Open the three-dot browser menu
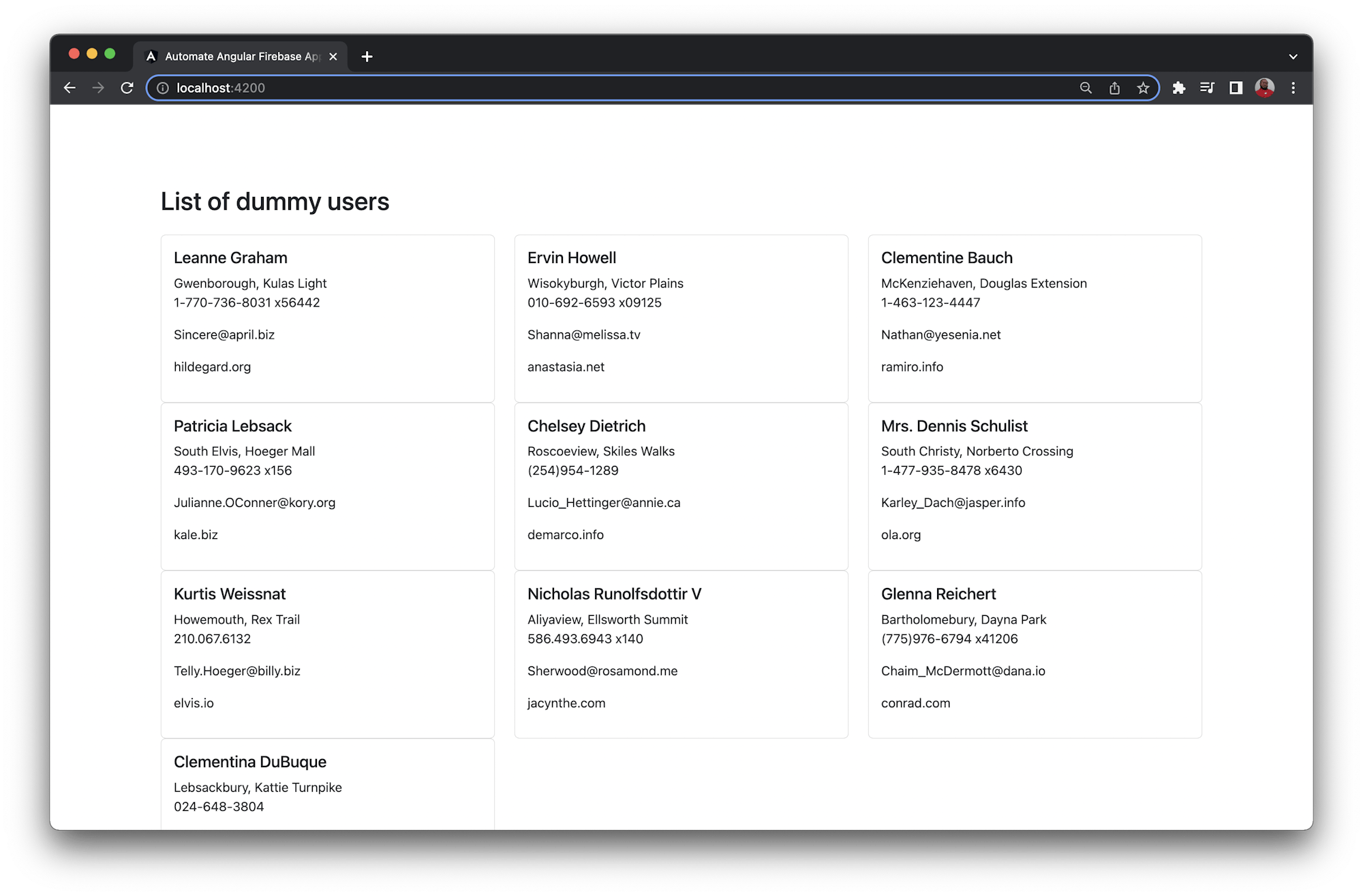The image size is (1363, 896). pyautogui.click(x=1293, y=88)
